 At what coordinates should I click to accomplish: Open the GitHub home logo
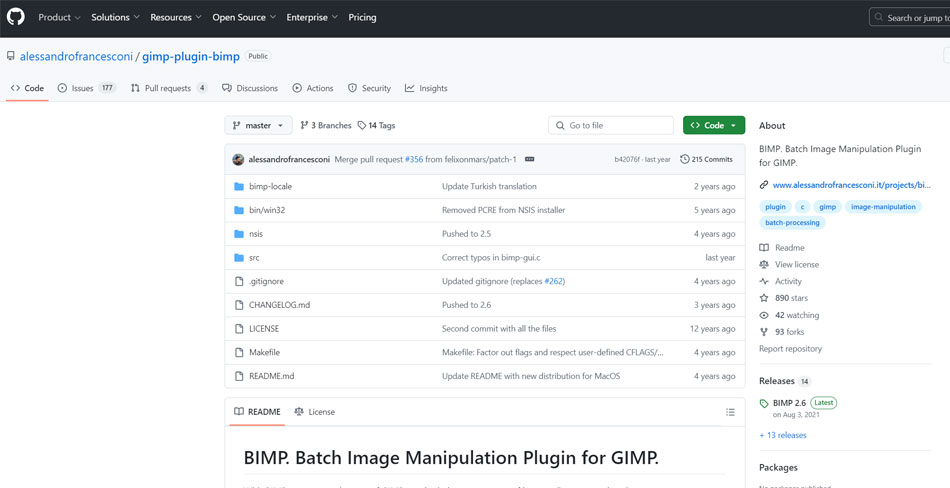point(16,17)
